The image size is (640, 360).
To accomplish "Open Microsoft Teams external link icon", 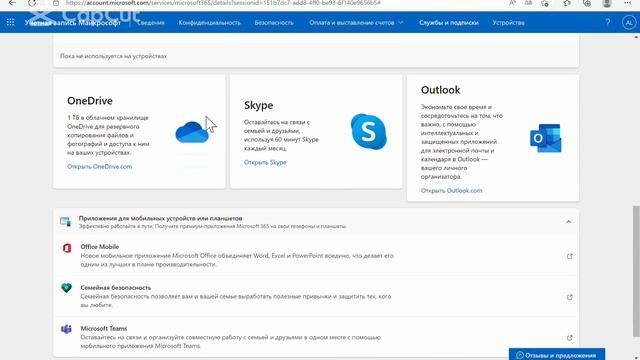I will click(x=569, y=338).
